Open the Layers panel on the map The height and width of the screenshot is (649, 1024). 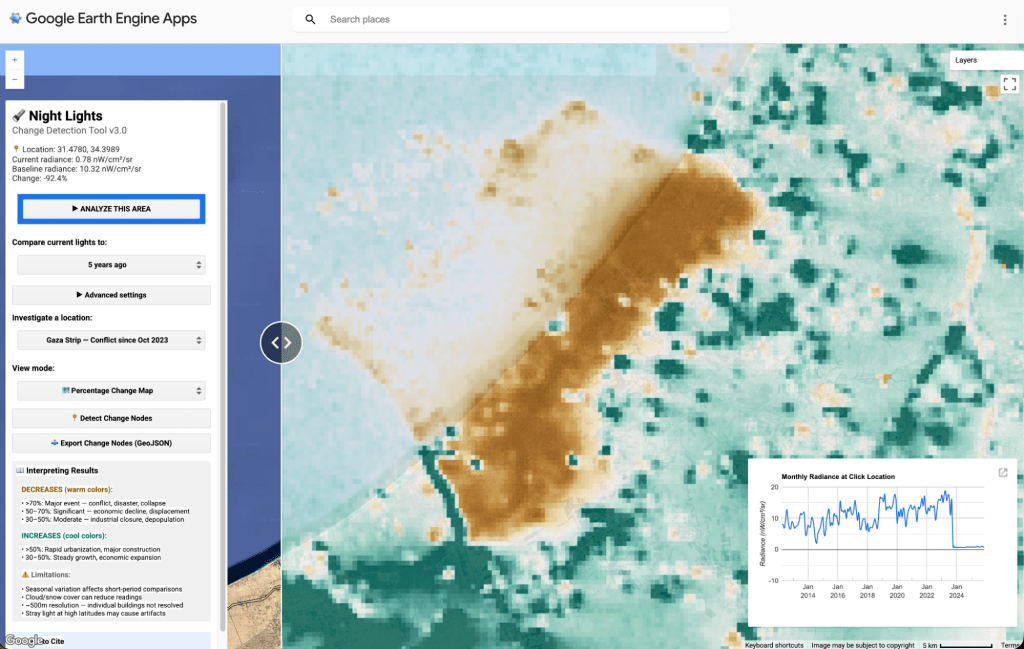pyautogui.click(x=986, y=60)
